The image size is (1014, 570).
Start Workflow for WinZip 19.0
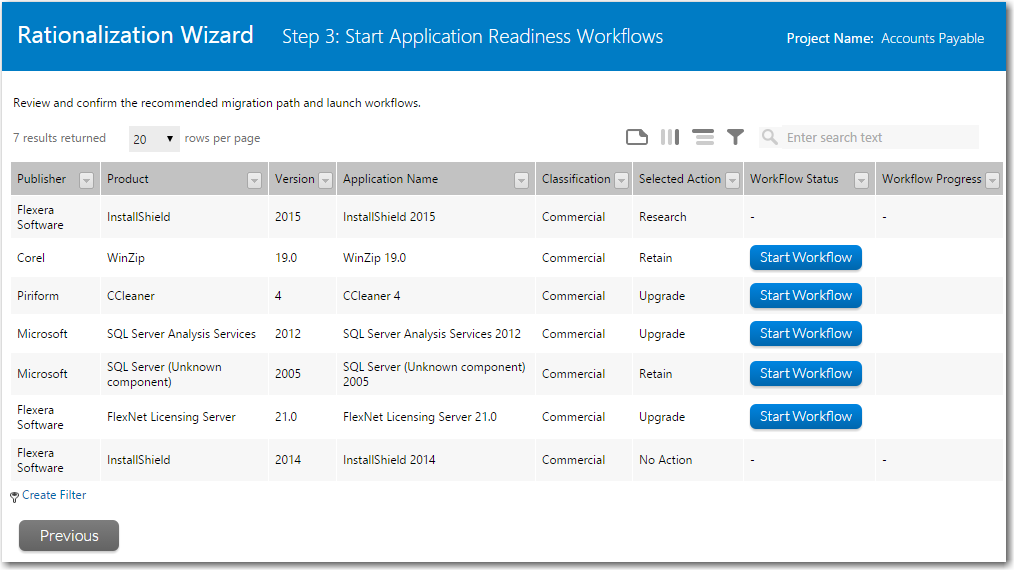[806, 258]
